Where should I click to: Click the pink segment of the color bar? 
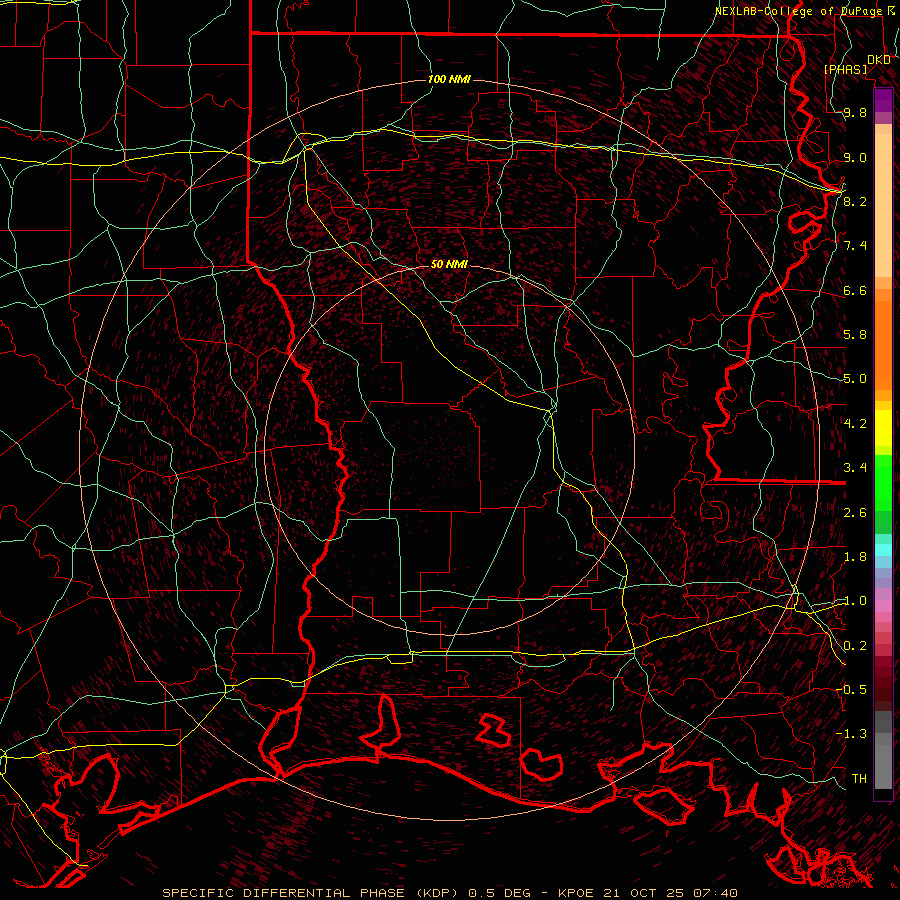pyautogui.click(x=883, y=606)
